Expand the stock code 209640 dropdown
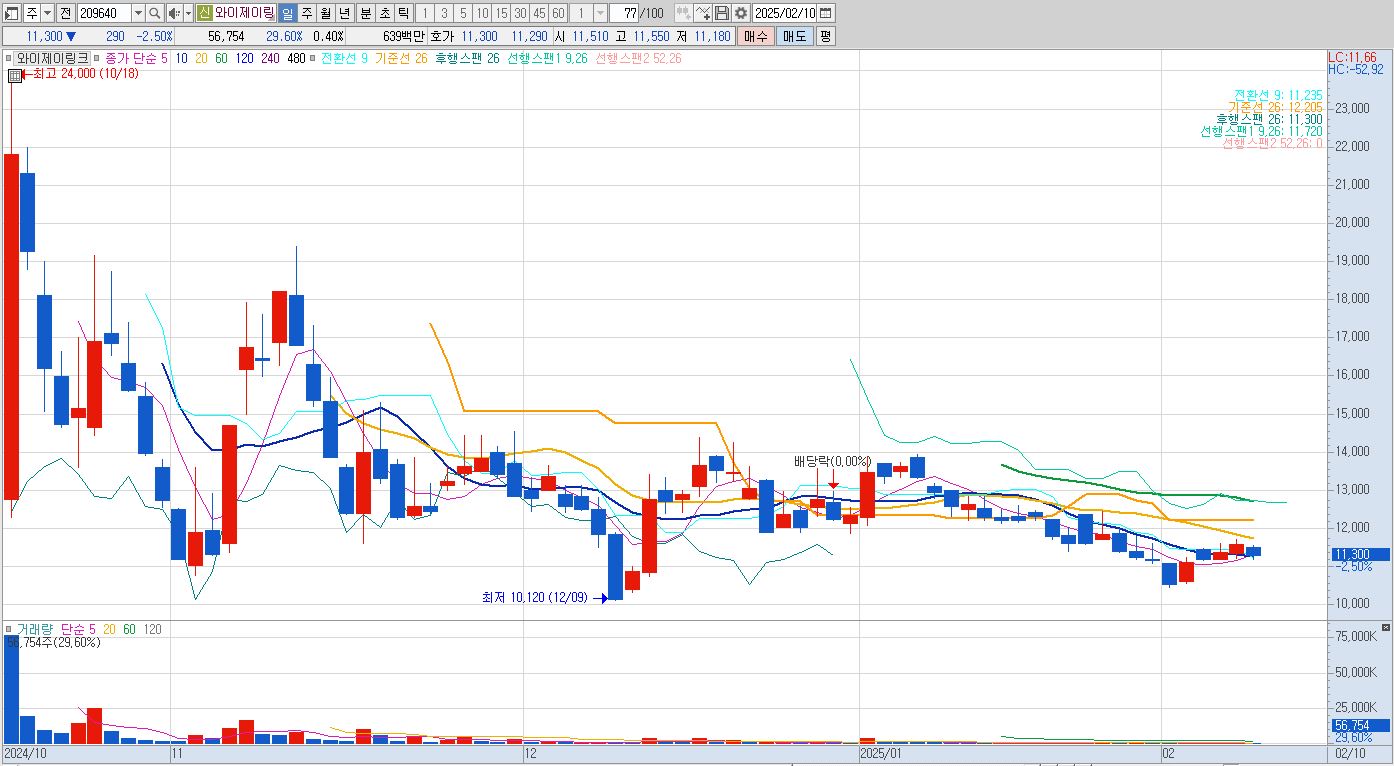 (x=139, y=13)
